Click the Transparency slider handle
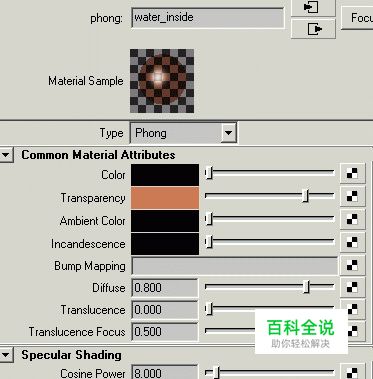 pos(305,196)
